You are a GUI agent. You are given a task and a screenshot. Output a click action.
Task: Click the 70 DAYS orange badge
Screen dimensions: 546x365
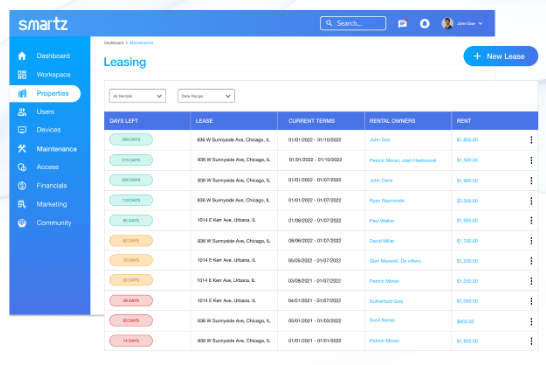point(131,260)
